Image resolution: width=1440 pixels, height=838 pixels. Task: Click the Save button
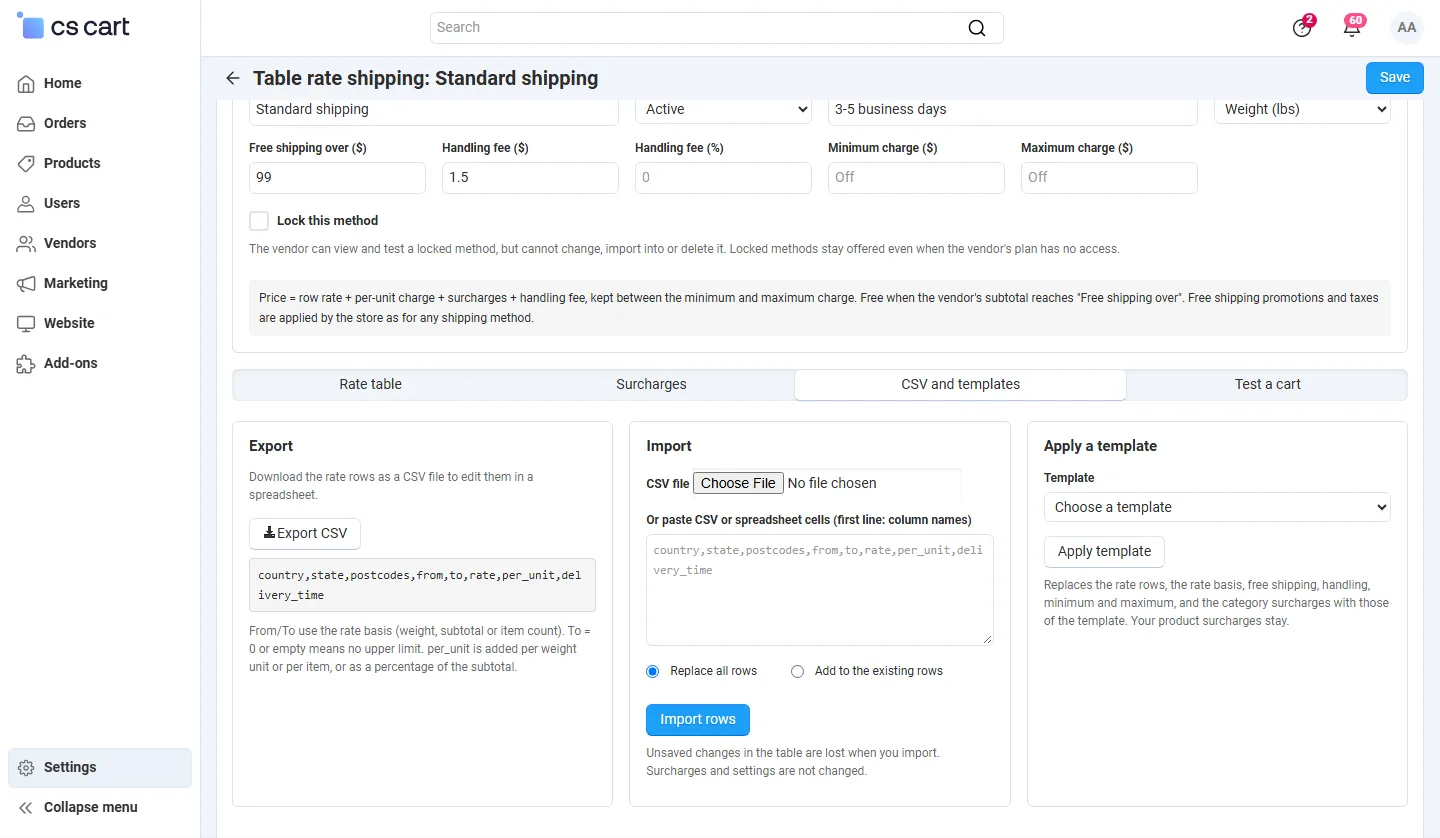tap(1394, 78)
